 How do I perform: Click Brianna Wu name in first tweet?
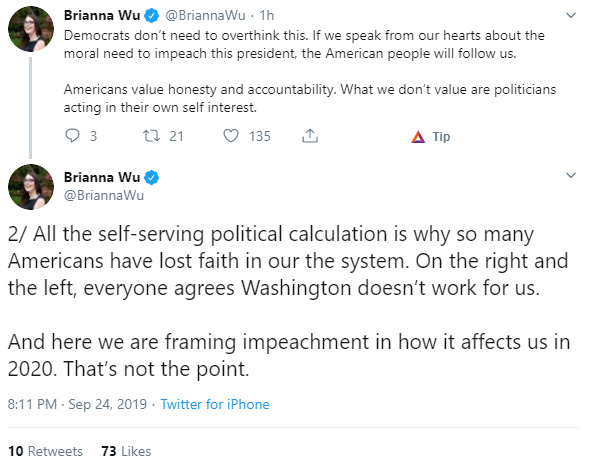pyautogui.click(x=102, y=15)
